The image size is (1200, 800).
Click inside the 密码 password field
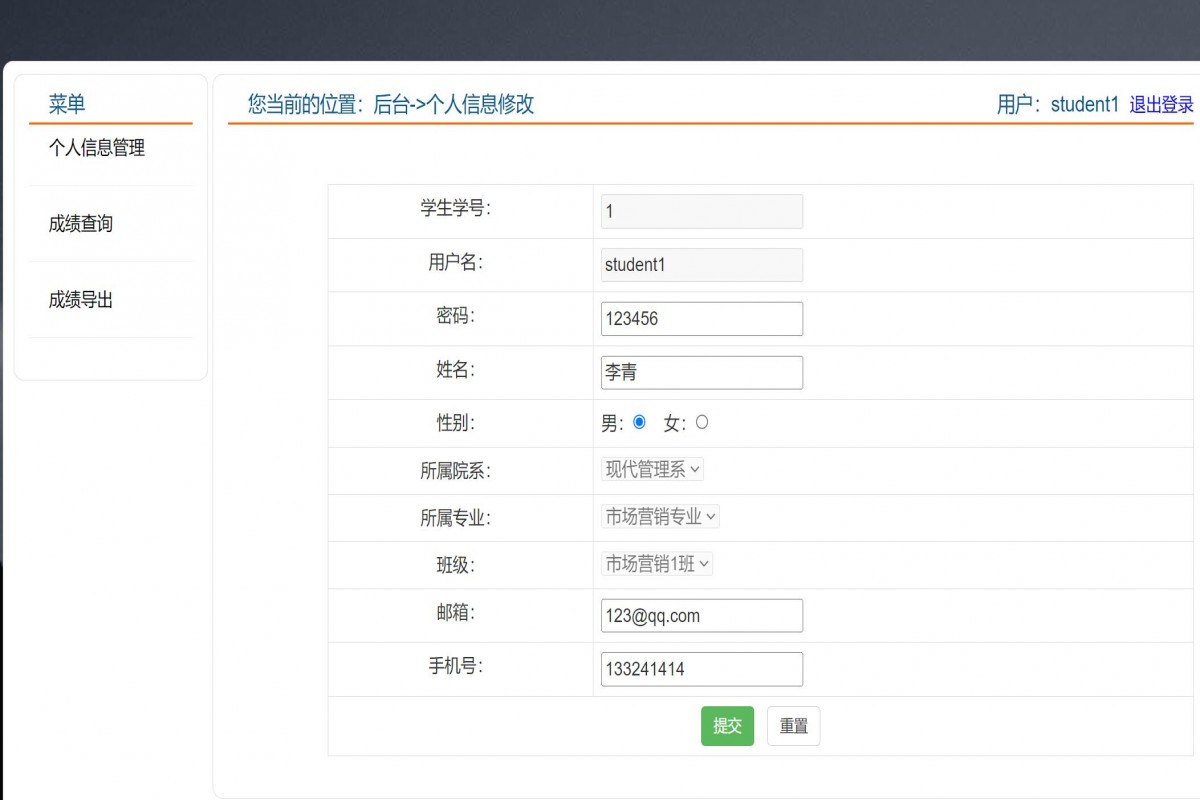coord(700,318)
